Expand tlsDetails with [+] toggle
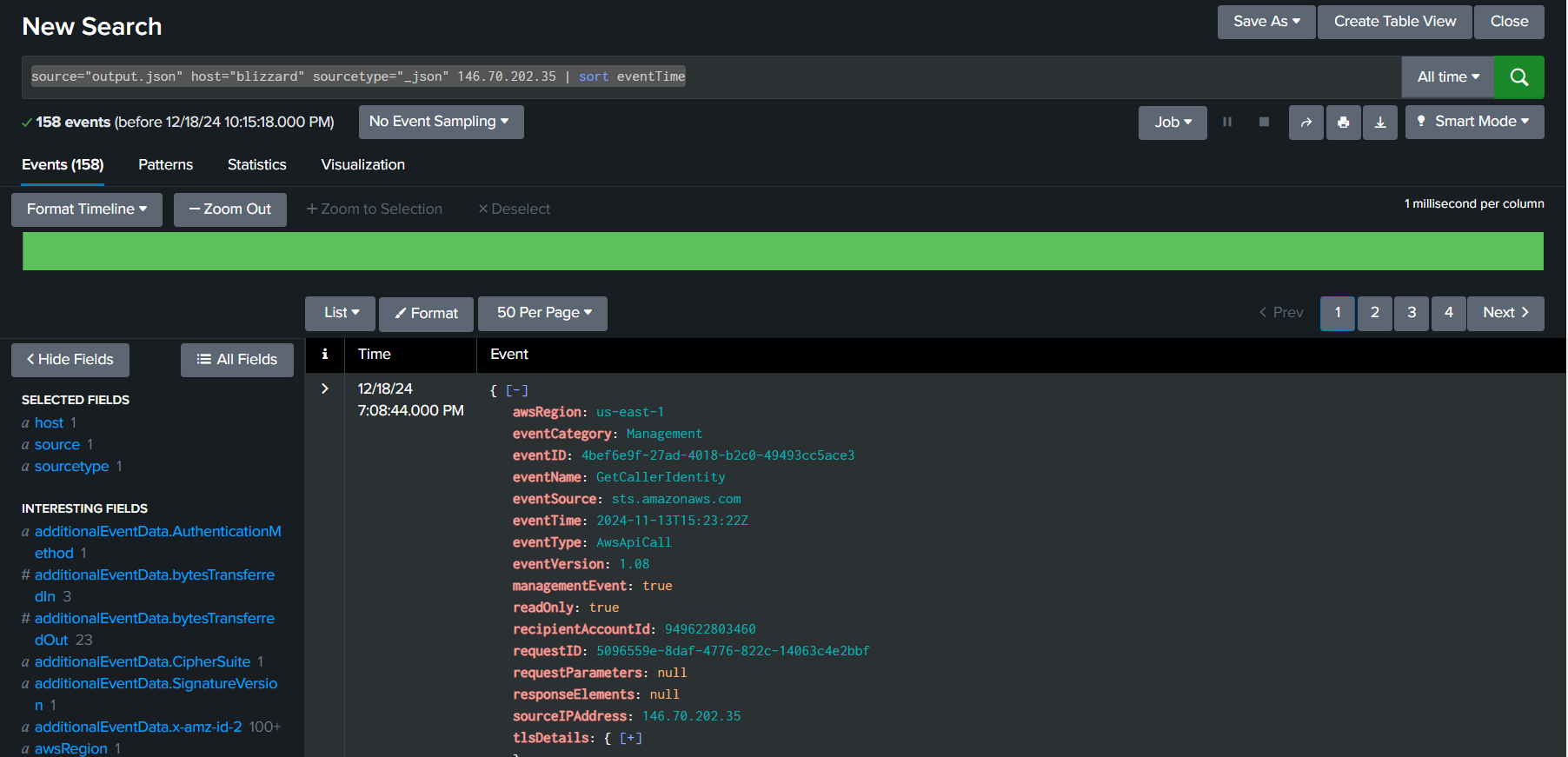The width and height of the screenshot is (1568, 757). pos(631,738)
